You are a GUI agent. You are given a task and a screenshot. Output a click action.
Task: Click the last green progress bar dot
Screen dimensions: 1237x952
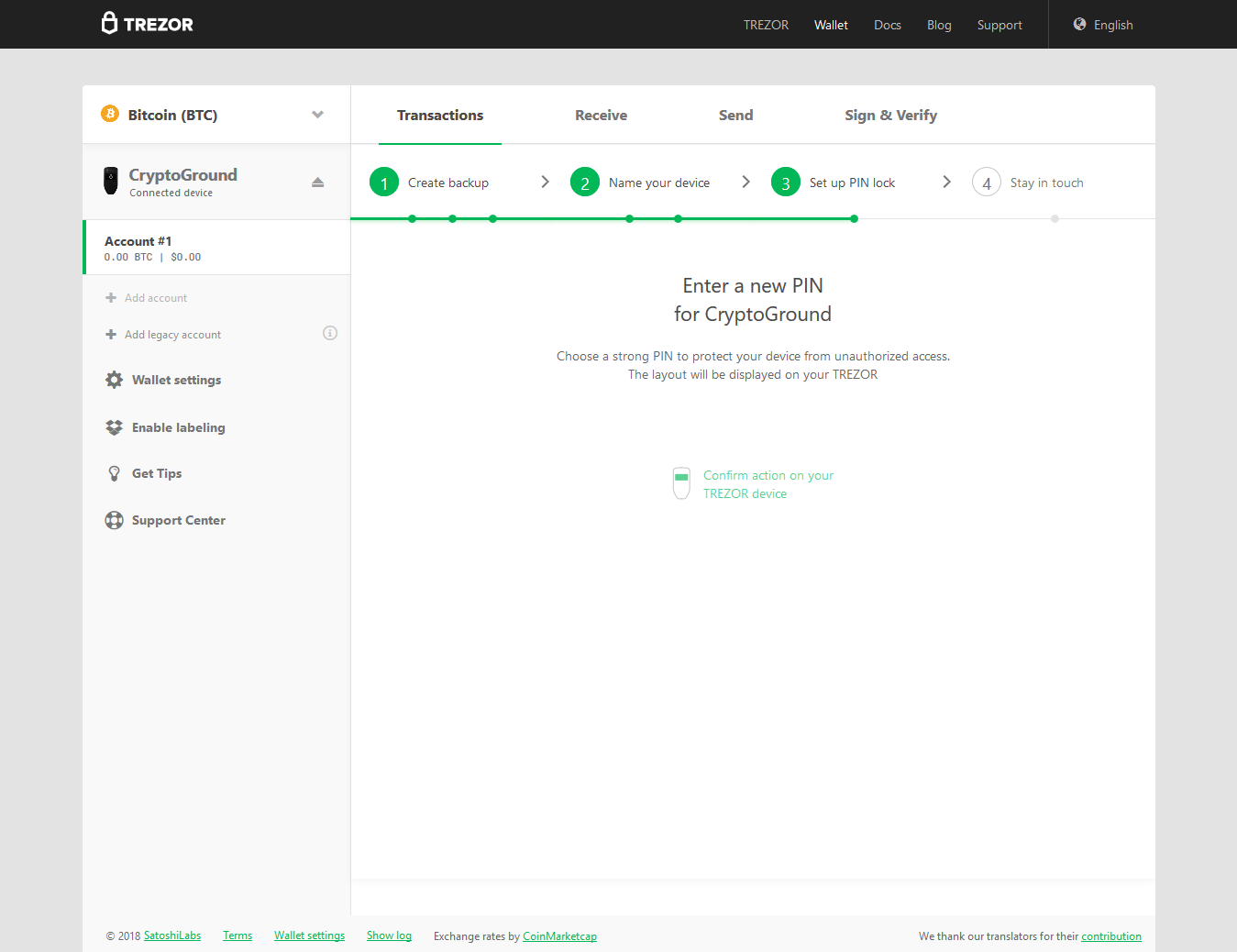pos(854,218)
